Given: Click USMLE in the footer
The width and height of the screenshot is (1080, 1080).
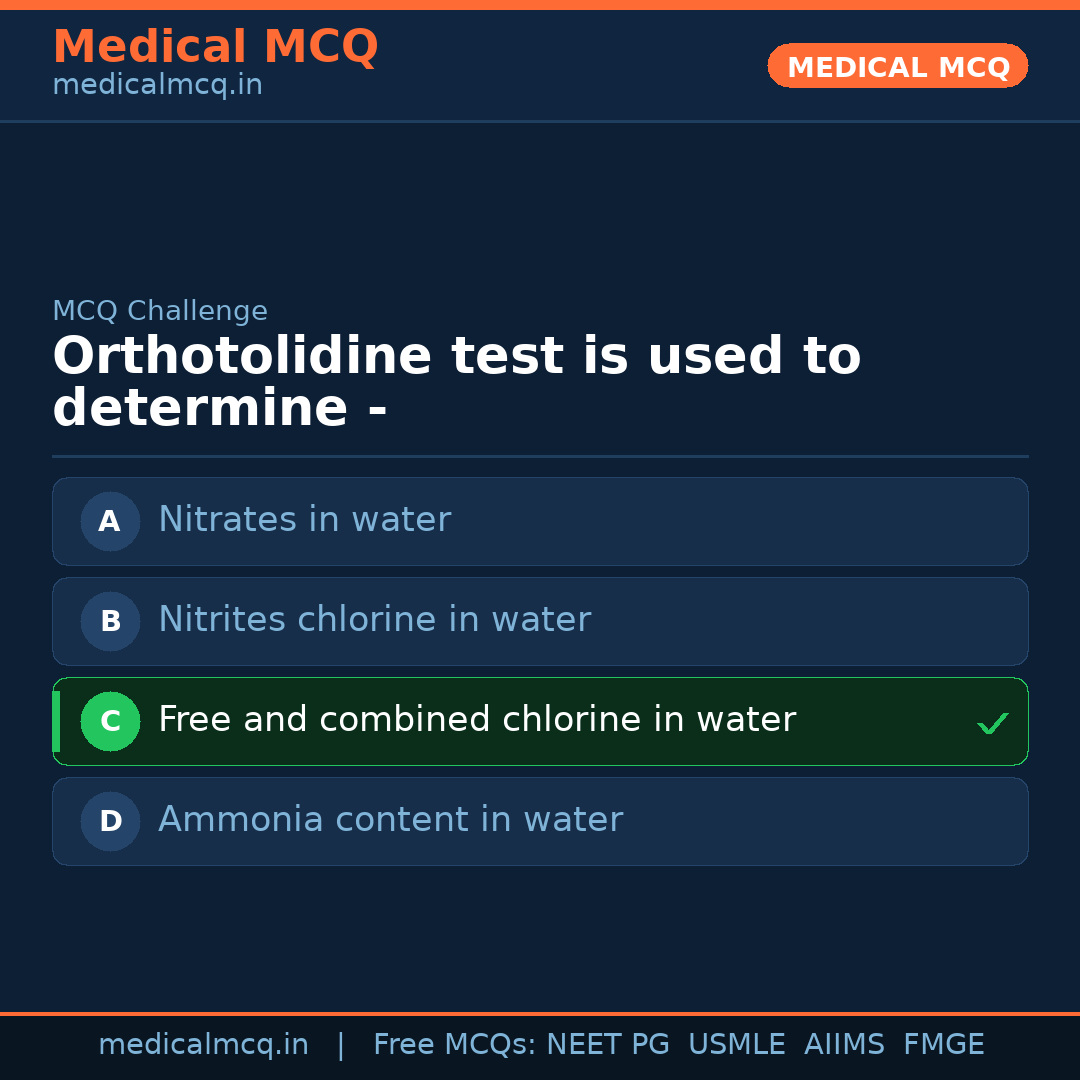Looking at the screenshot, I should click(x=736, y=1045).
